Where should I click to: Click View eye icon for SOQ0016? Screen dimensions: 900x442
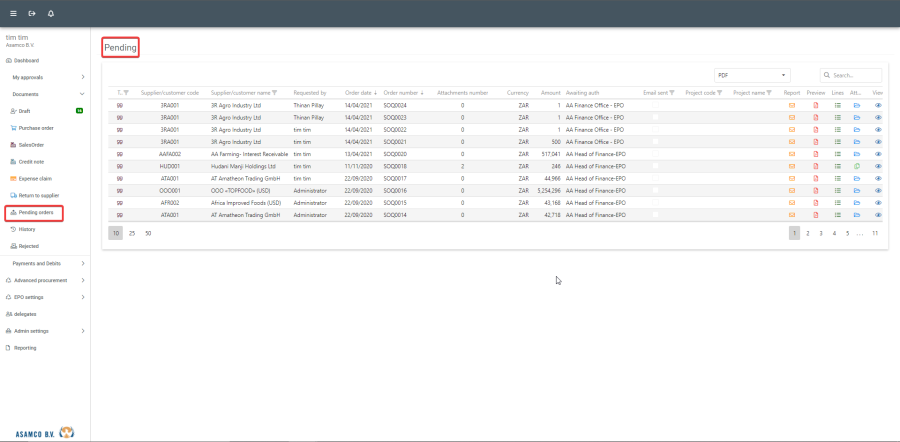[878, 190]
